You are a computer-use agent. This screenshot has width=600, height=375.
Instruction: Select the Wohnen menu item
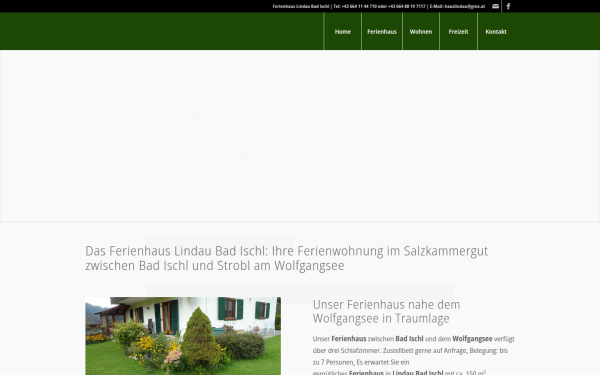(421, 31)
